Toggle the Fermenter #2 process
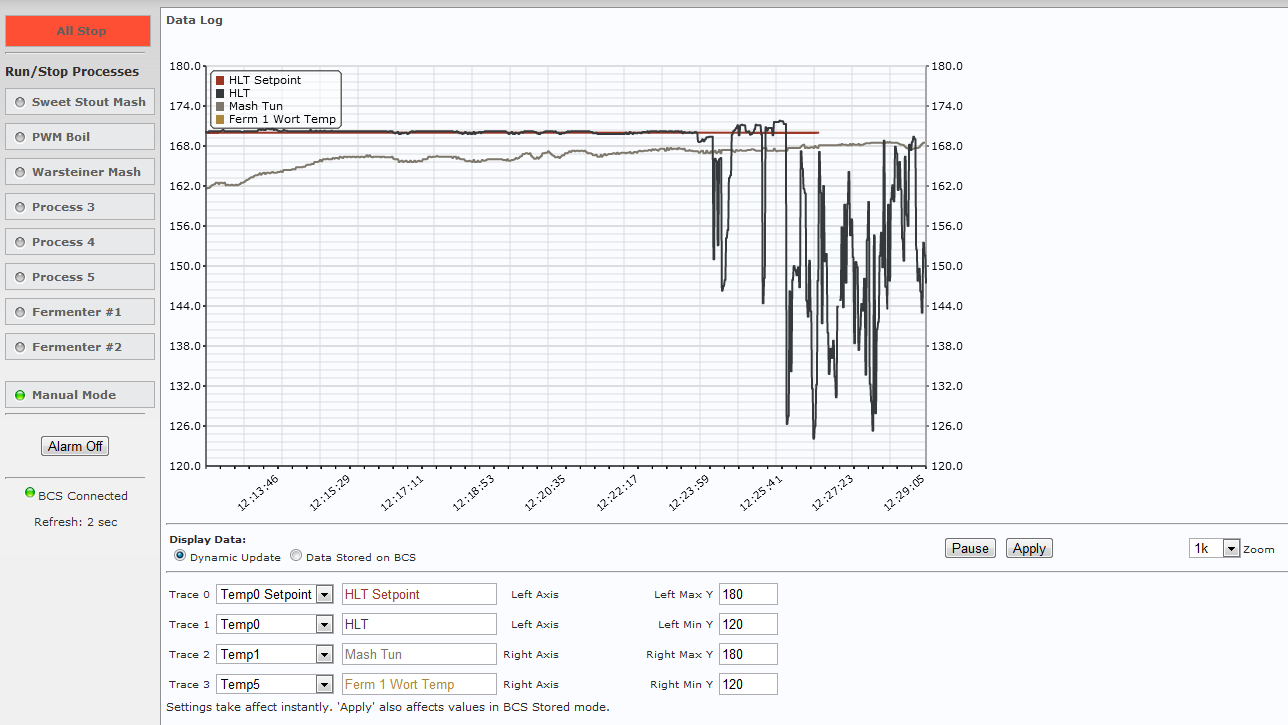1288x725 pixels. click(80, 347)
